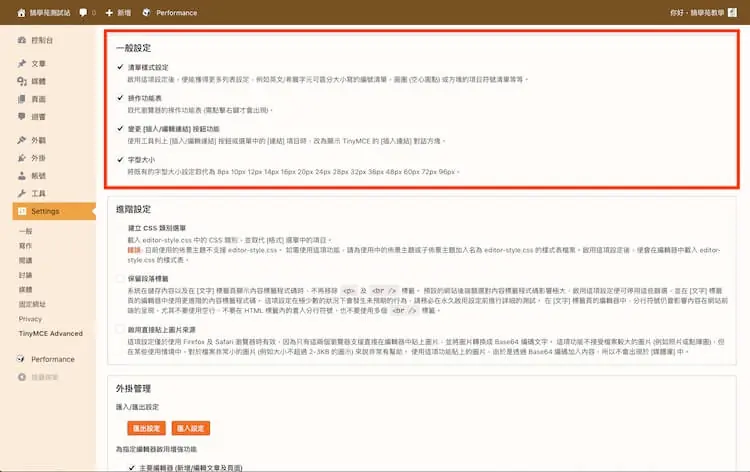The image size is (750, 472).
Task: Open the 寫作 settings submenu item
Action: coord(25,246)
